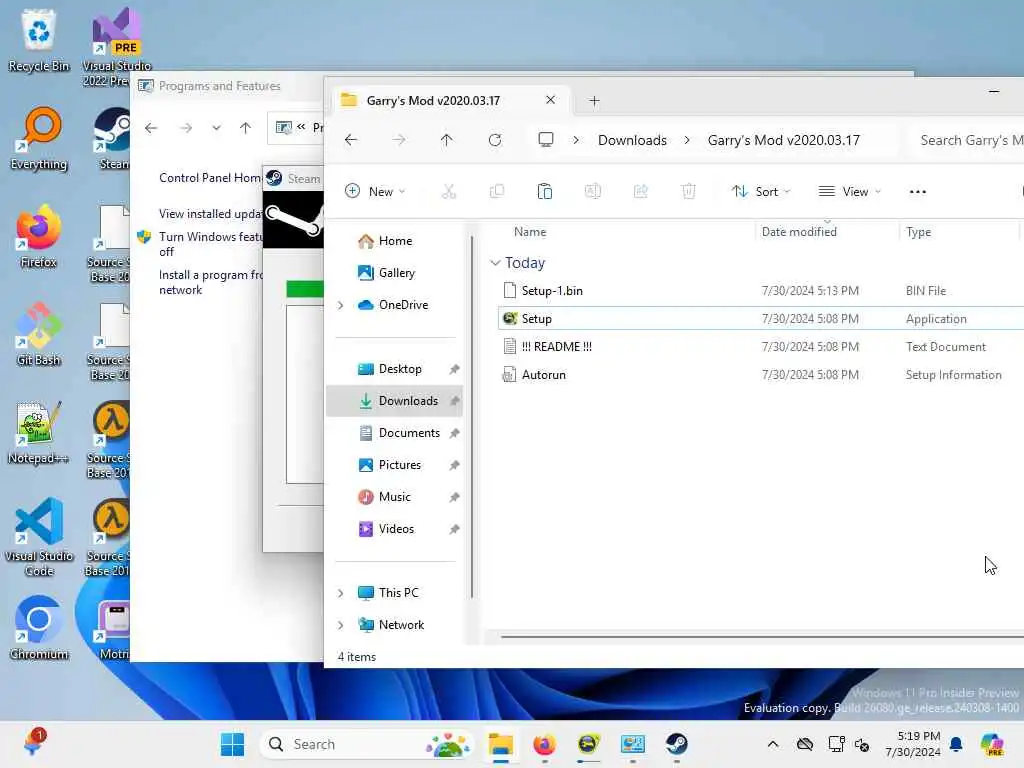Click Install a program from the network
Image resolution: width=1024 pixels, height=768 pixels.
(210, 282)
